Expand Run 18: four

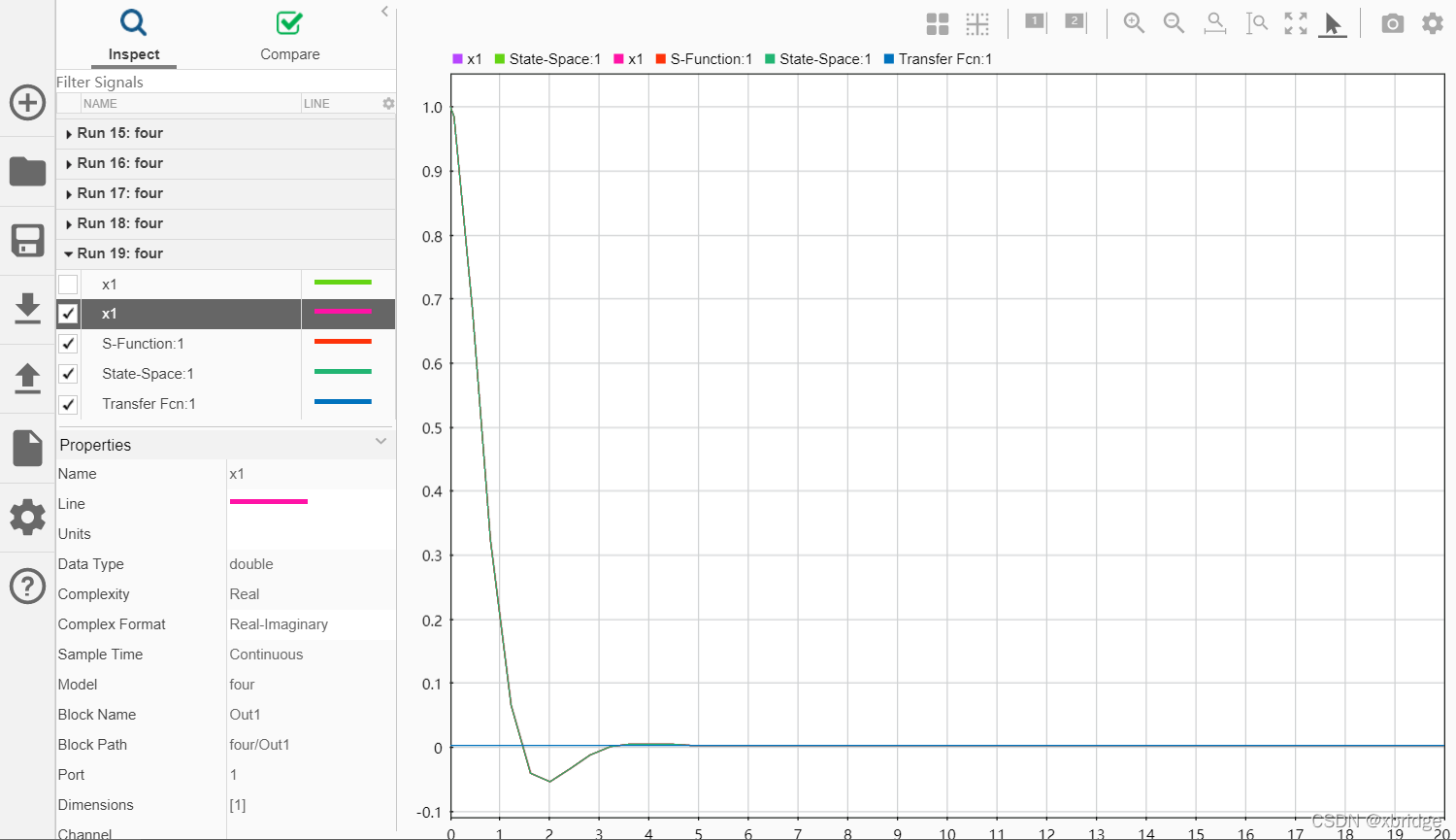[69, 224]
